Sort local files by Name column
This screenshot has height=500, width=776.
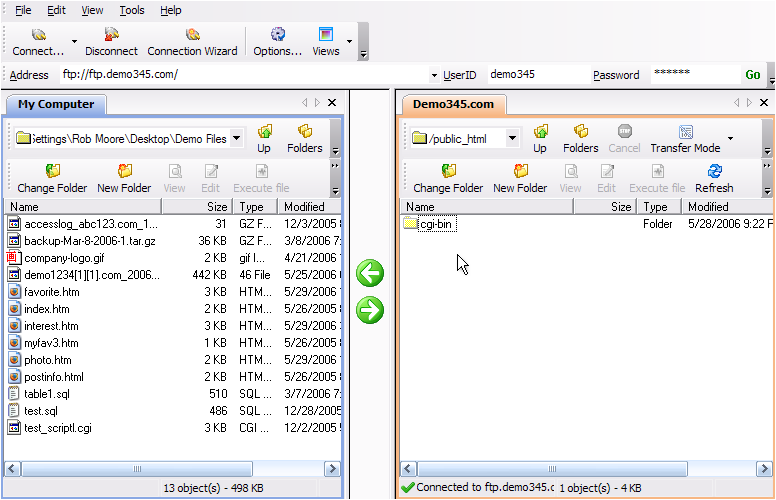tap(80, 207)
